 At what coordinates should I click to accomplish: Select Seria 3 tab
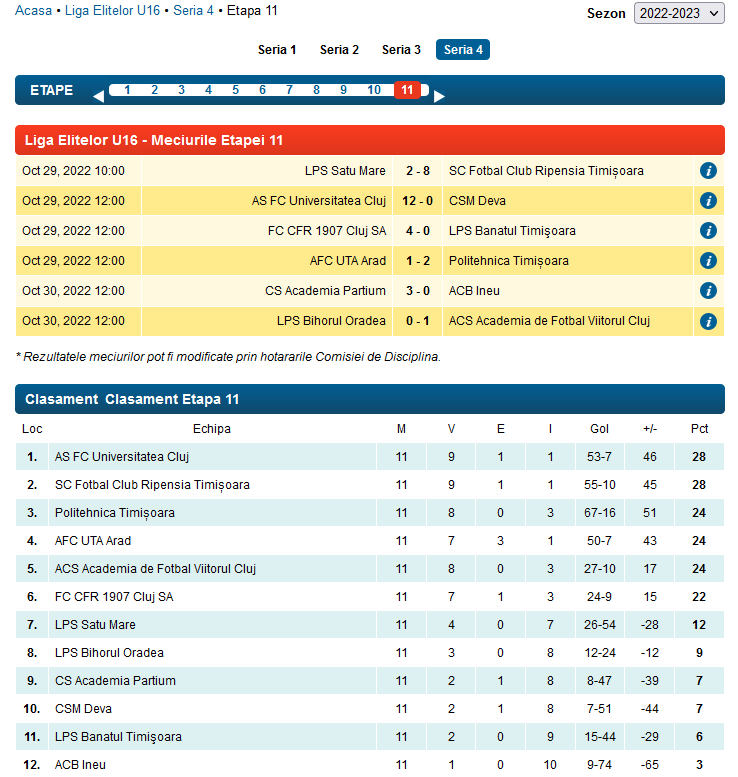pos(401,50)
